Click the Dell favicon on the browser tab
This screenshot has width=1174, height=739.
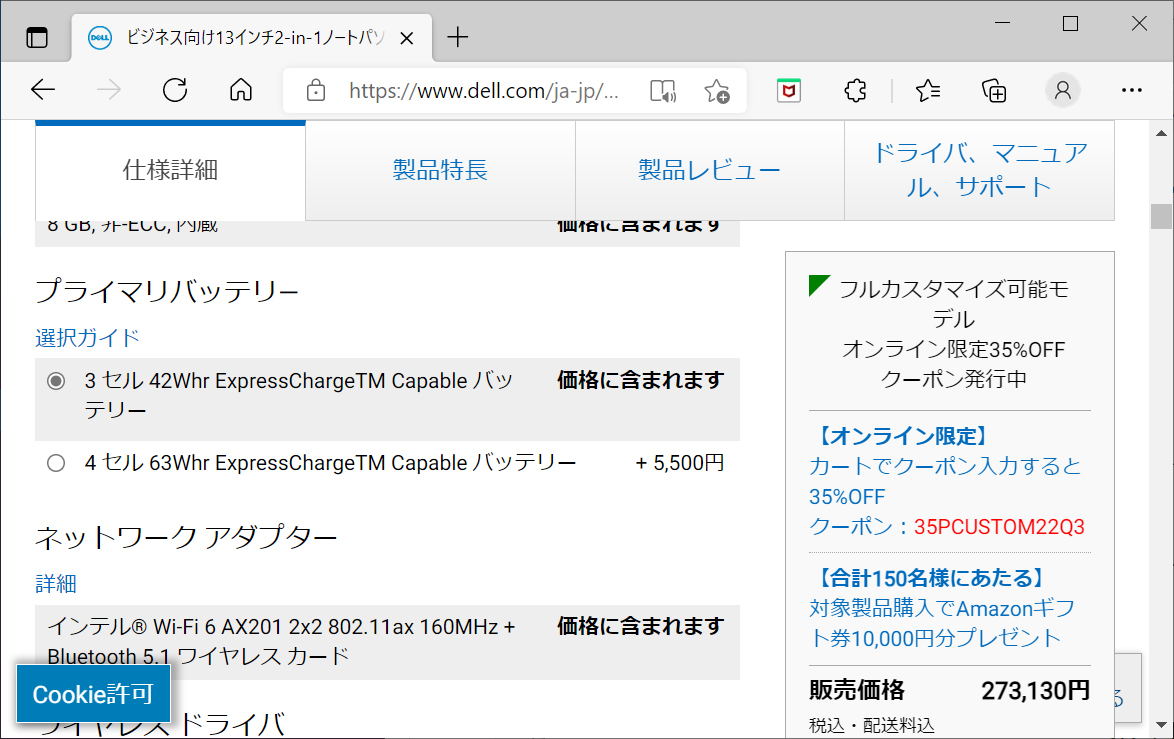(x=100, y=37)
